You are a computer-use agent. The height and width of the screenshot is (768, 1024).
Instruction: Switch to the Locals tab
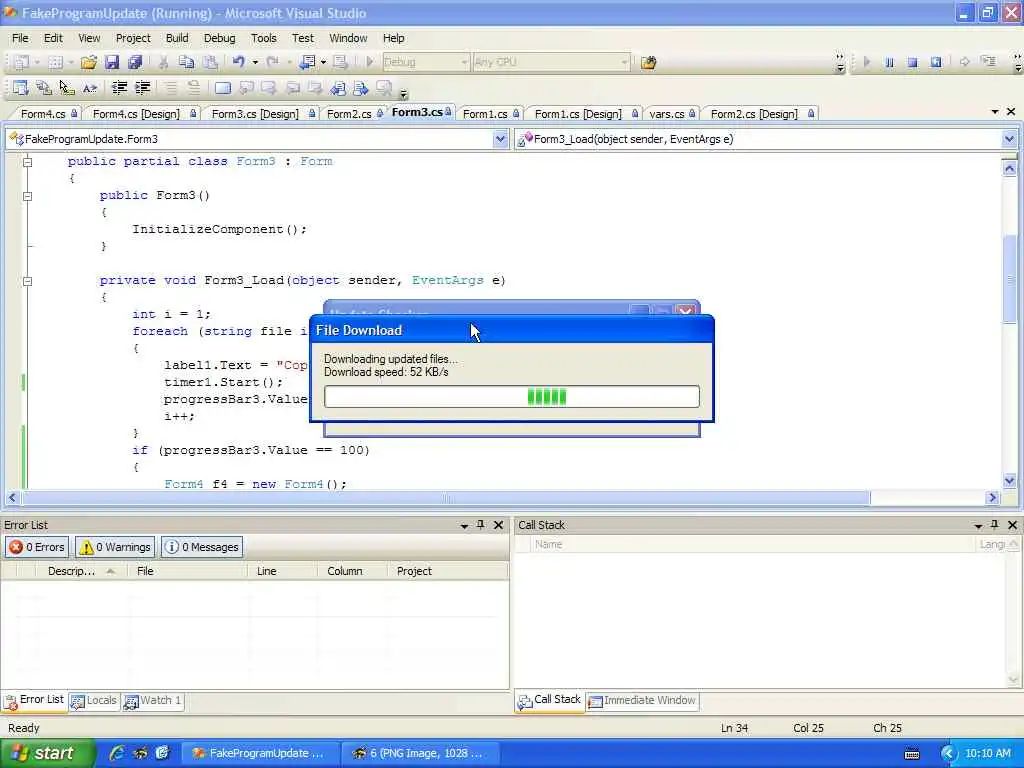coord(94,701)
